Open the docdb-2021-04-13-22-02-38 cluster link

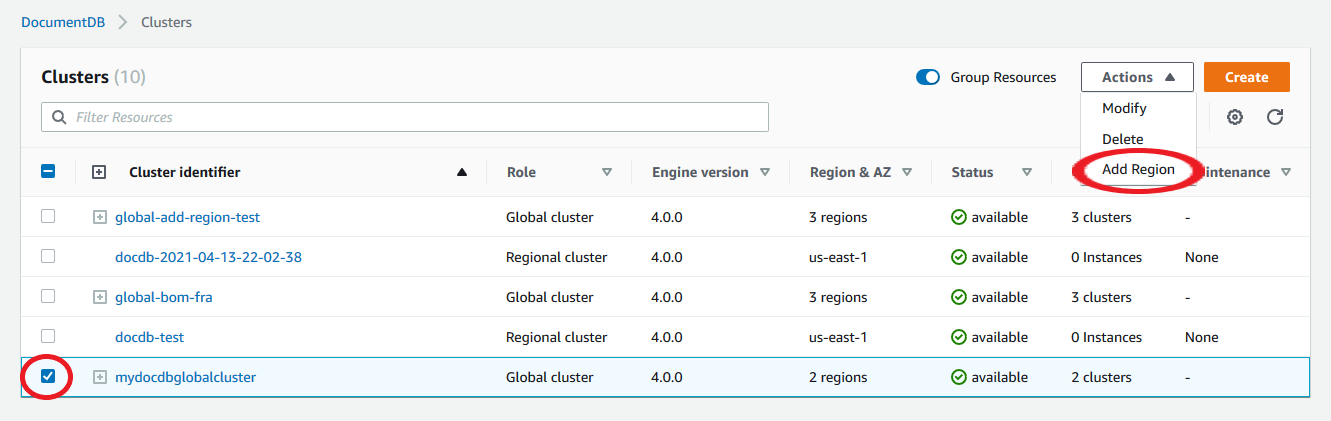click(208, 257)
